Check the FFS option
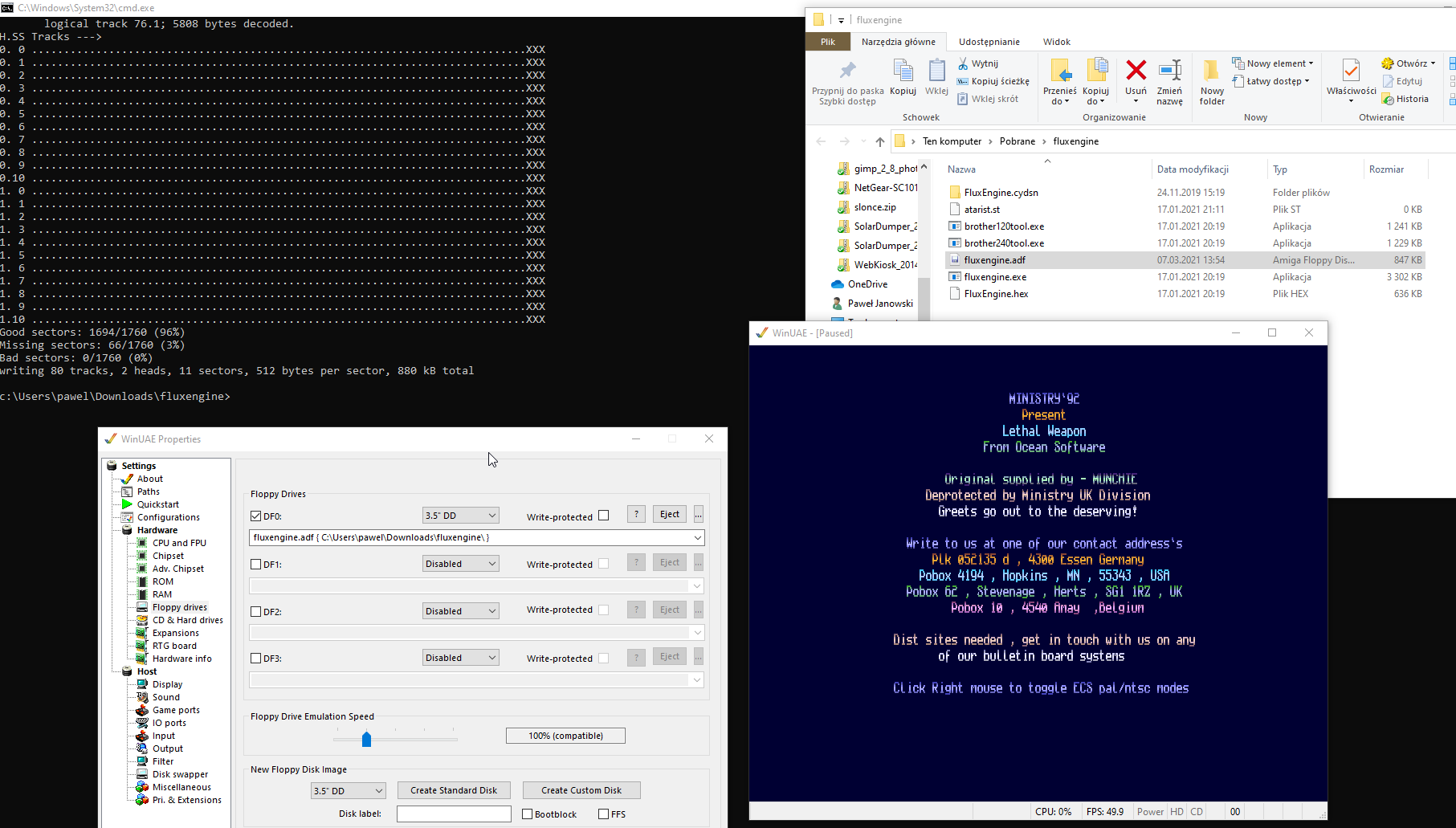 point(604,814)
